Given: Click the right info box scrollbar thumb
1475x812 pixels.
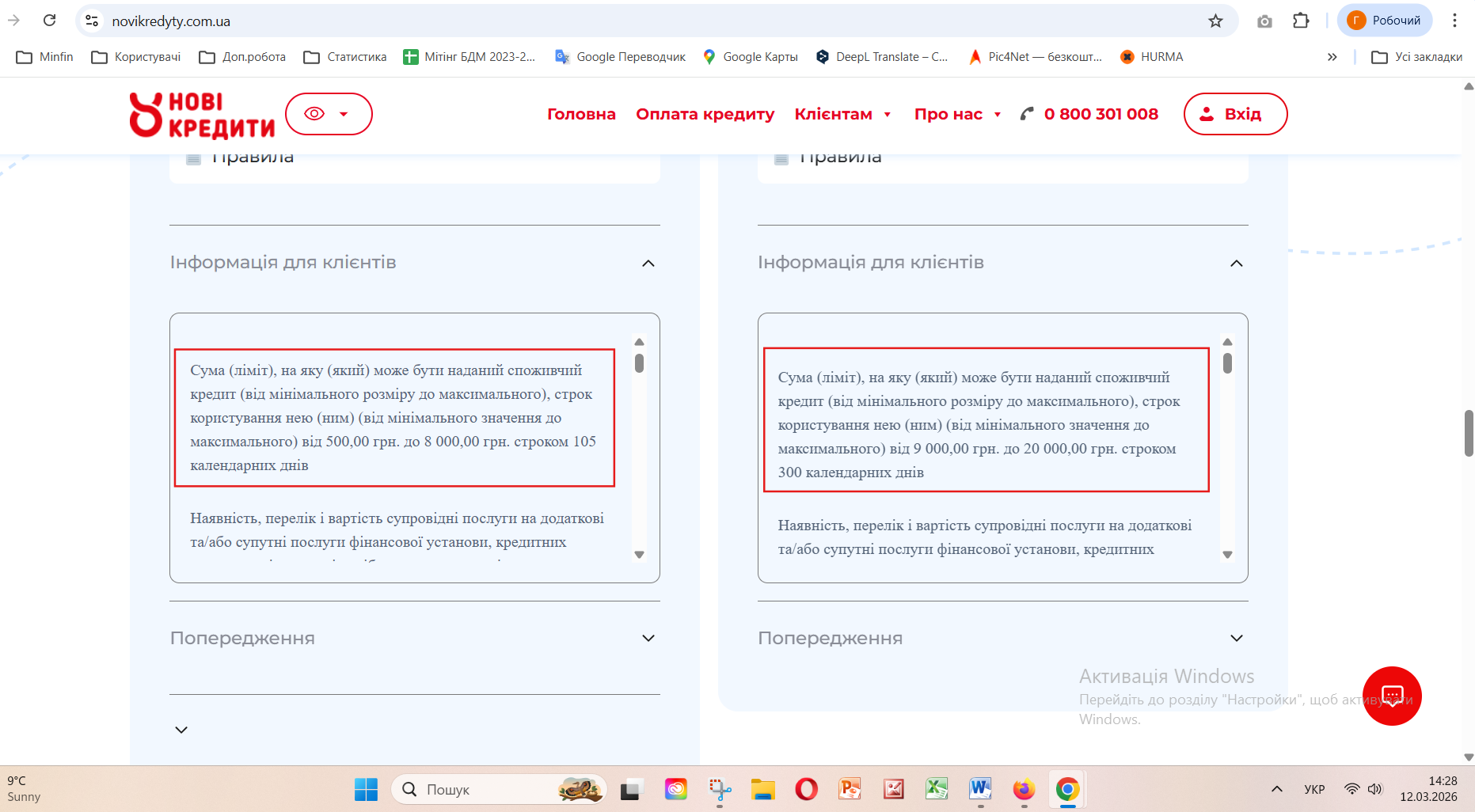Looking at the screenshot, I should click(1227, 363).
